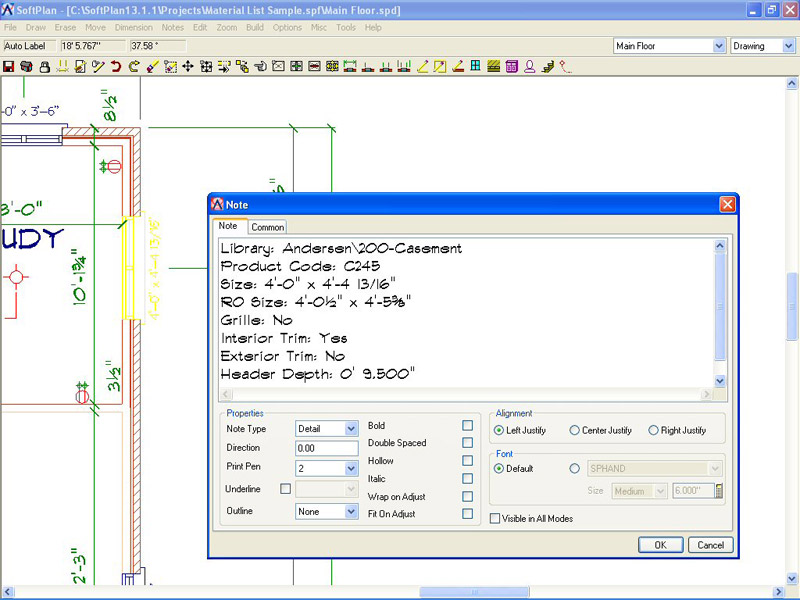This screenshot has width=800, height=600.
Task: Click the cyan window pane icon
Action: [x=476, y=66]
